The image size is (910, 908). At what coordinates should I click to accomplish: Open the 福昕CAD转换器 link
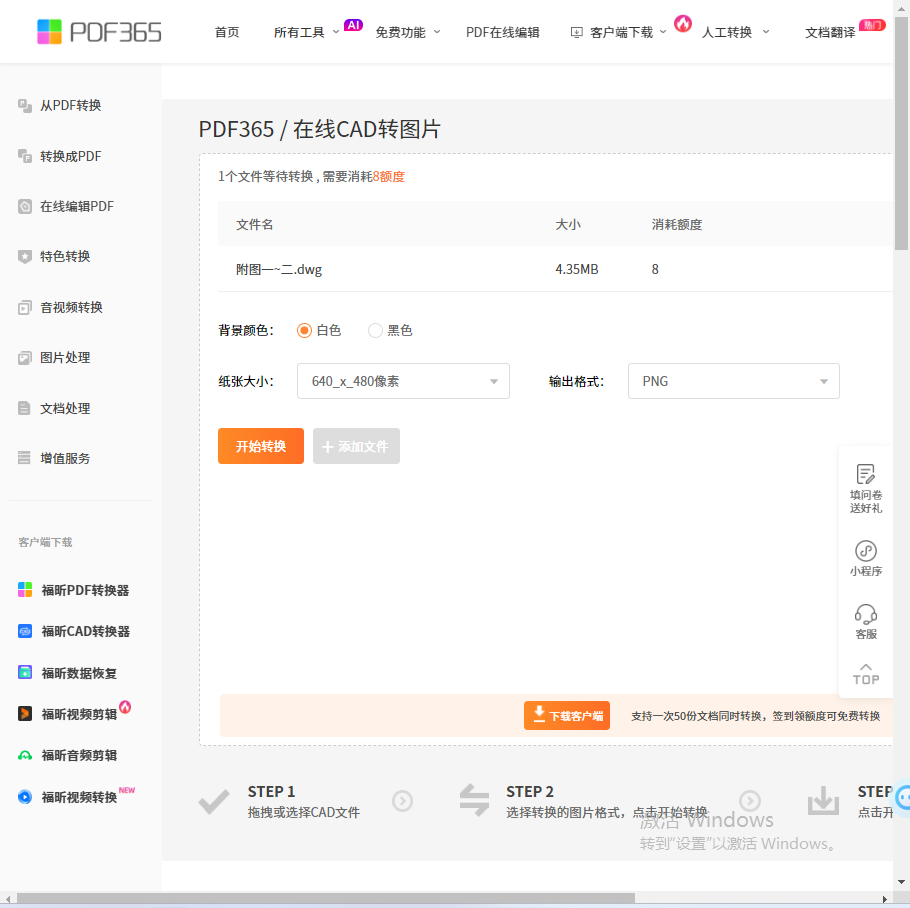tap(86, 632)
